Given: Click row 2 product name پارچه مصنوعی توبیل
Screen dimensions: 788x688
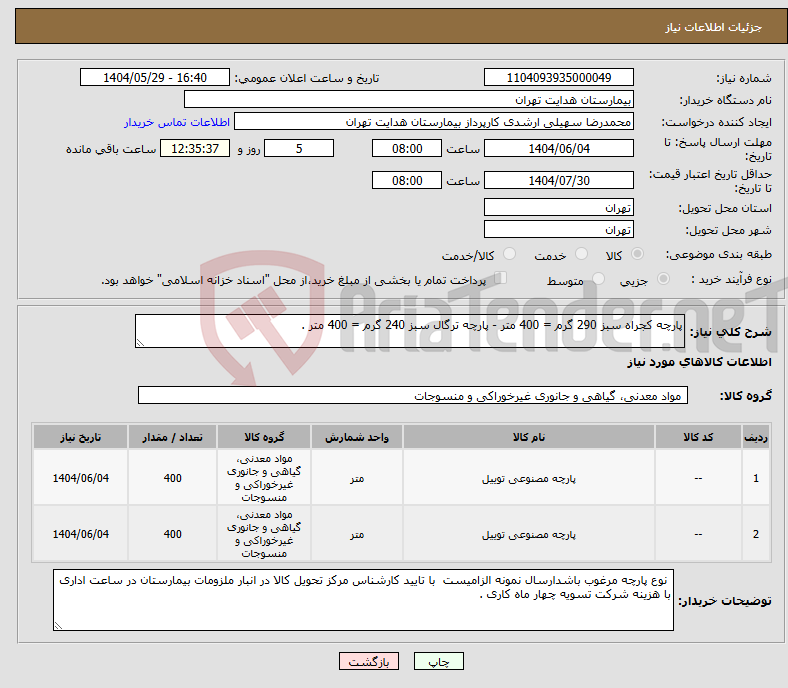Looking at the screenshot, I should pos(529,534).
